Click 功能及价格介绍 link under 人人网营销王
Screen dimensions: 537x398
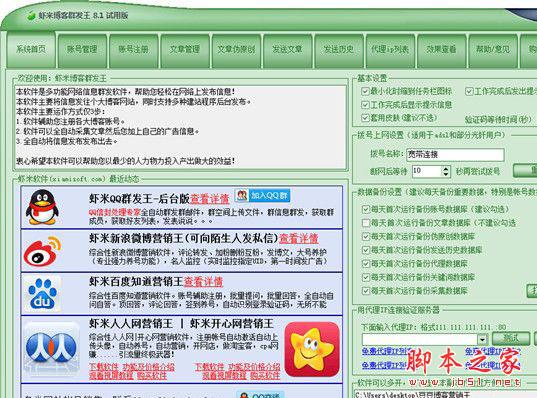point(148,367)
